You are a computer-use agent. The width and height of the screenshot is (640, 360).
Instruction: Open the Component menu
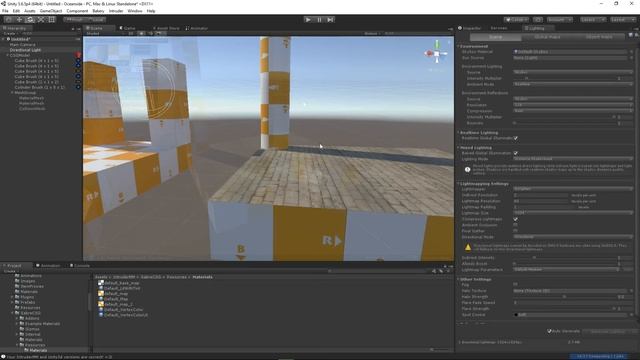(77, 11)
